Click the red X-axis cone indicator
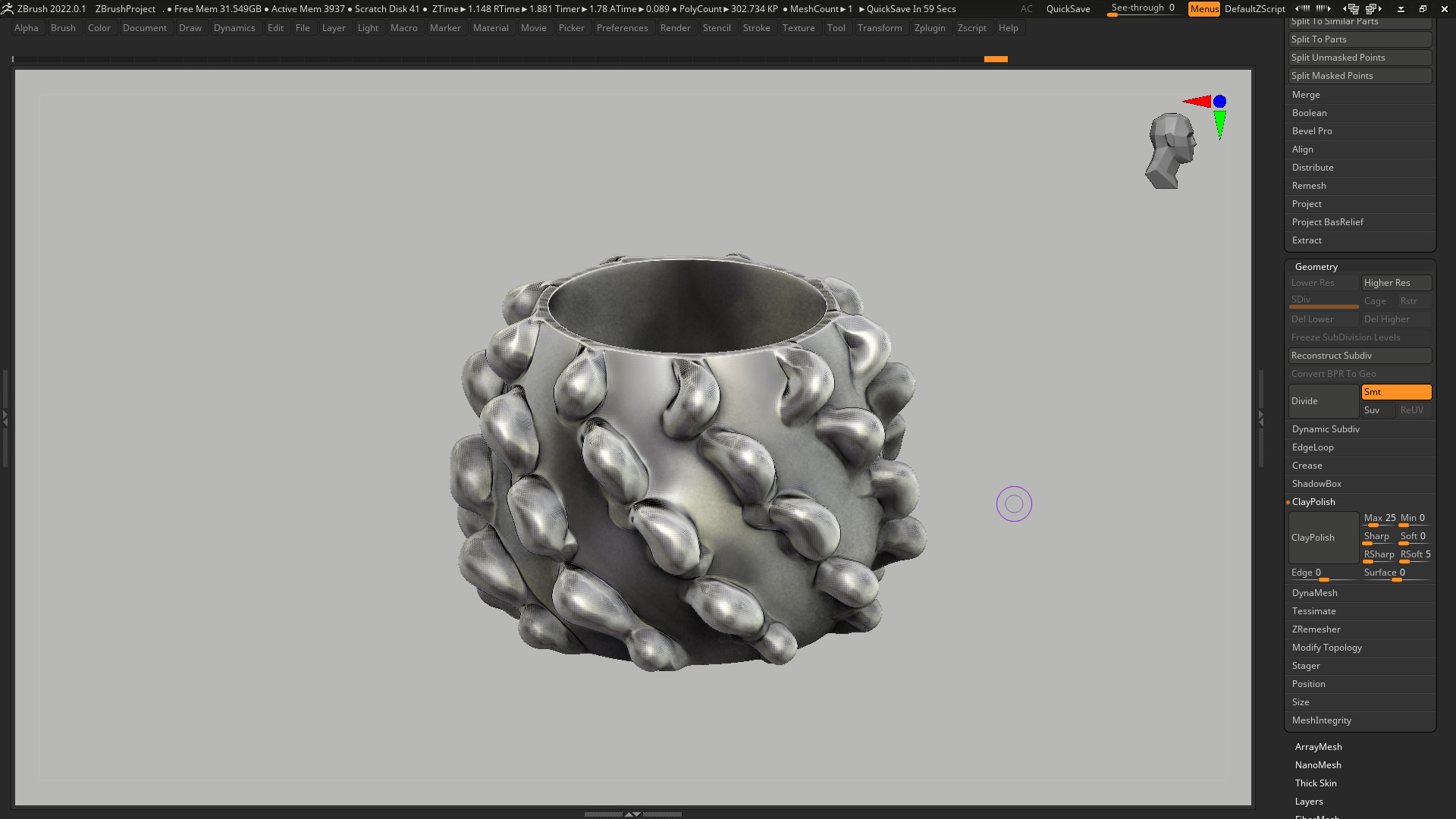 tap(1197, 101)
